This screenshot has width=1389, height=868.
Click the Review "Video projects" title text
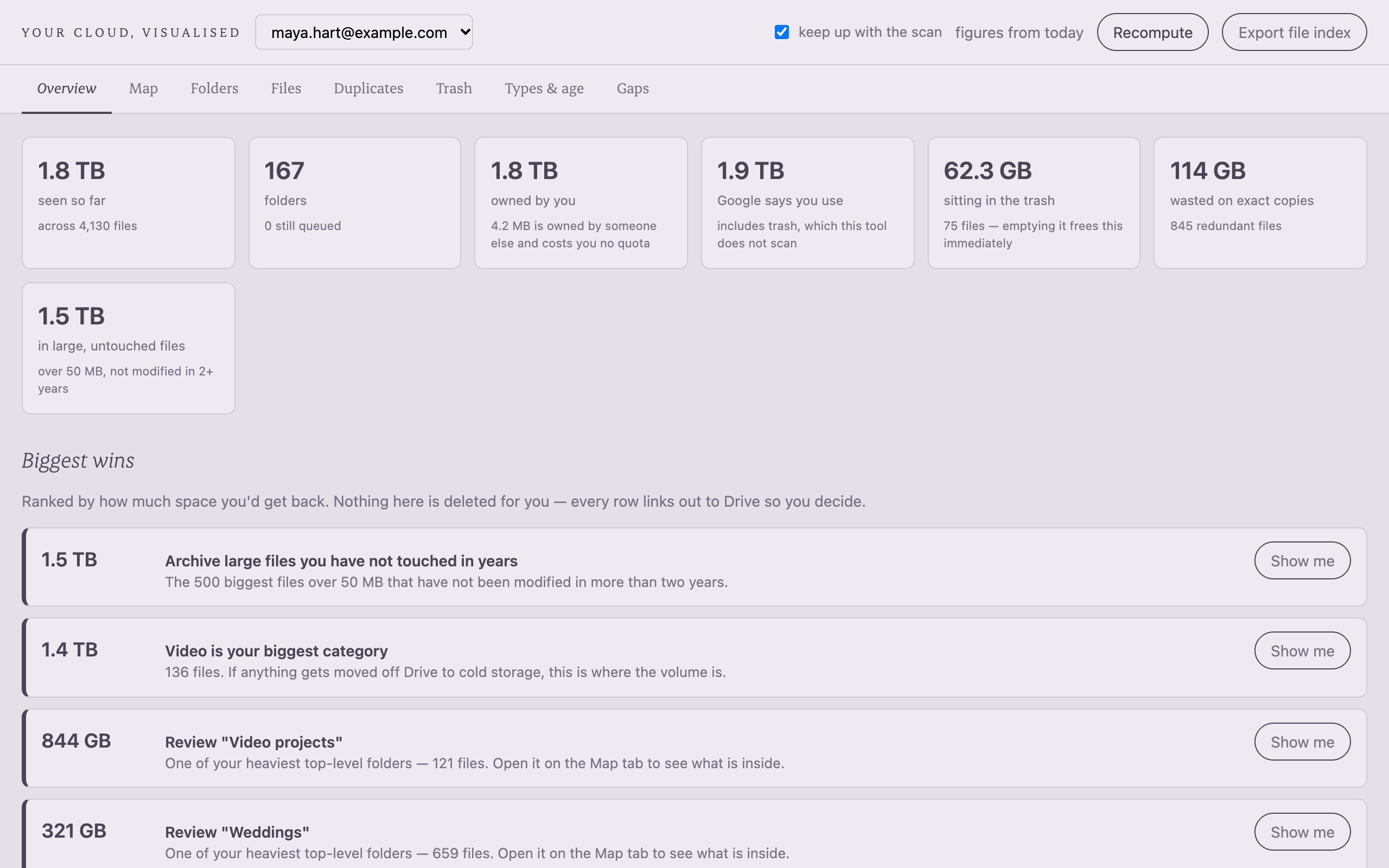(254, 742)
